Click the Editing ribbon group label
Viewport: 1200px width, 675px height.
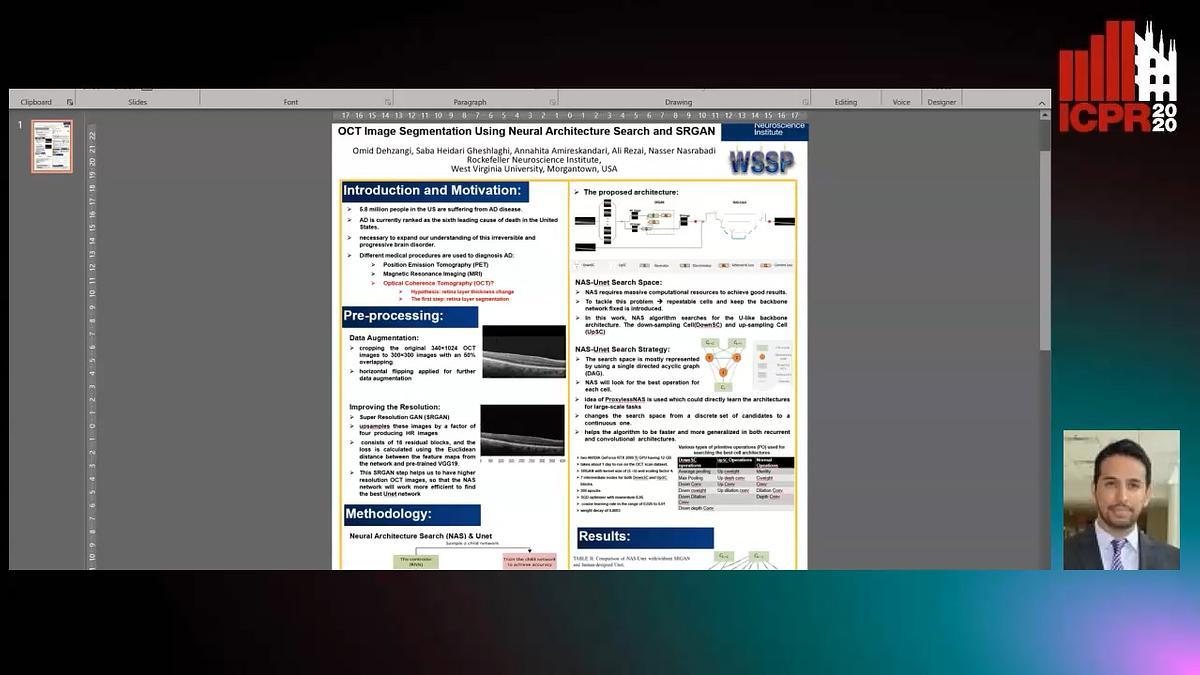pos(846,102)
